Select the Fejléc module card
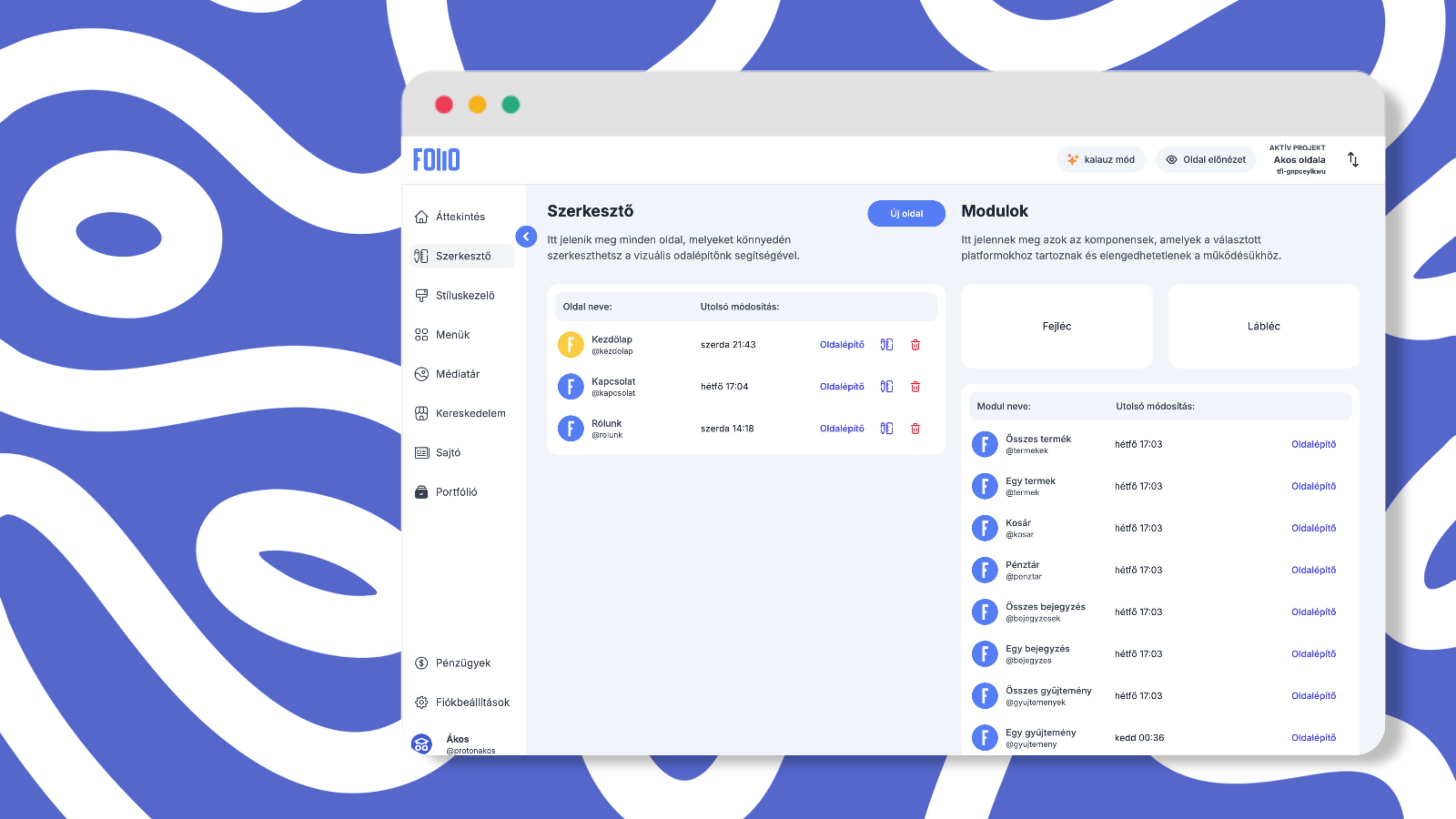The height and width of the screenshot is (819, 1456). pos(1056,326)
